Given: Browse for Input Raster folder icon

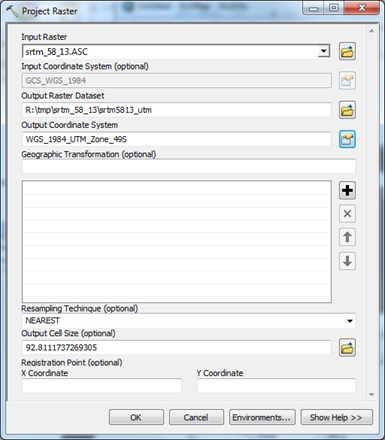Looking at the screenshot, I should (347, 52).
